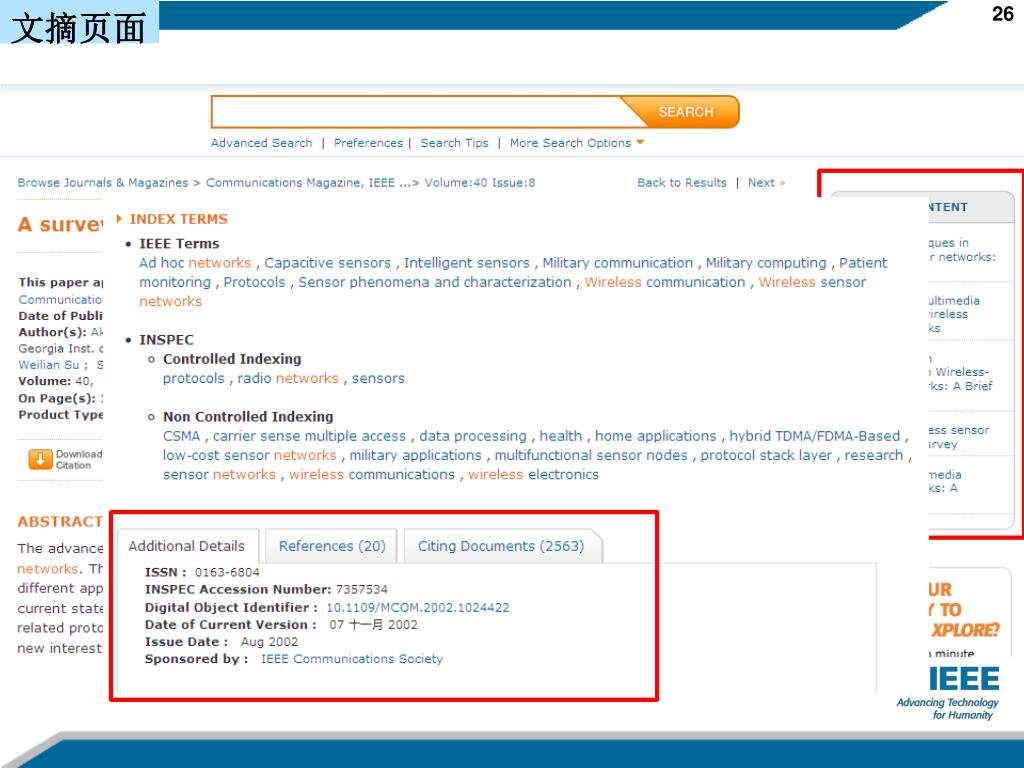Click INSPEC Accession Number 7357534
The image size is (1024, 768).
click(362, 590)
